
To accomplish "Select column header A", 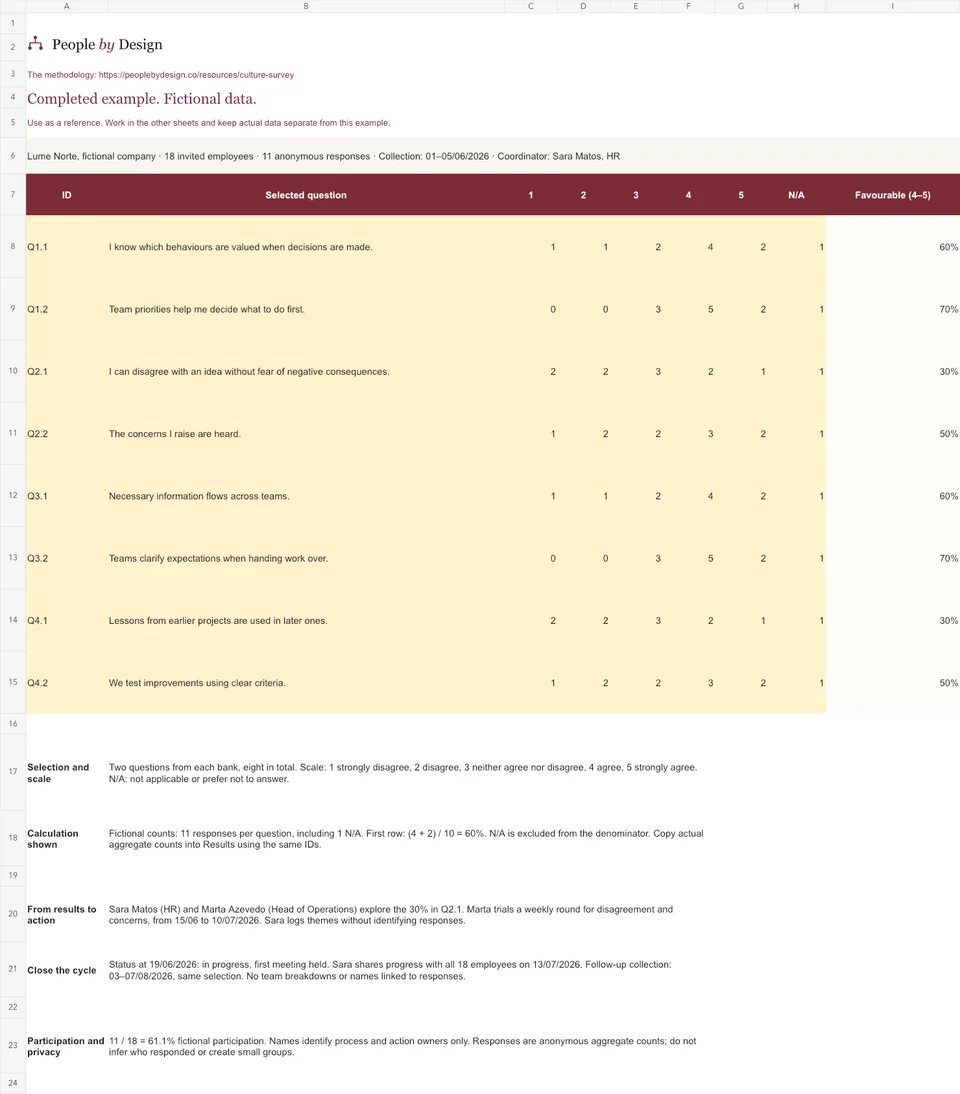I will point(66,6).
